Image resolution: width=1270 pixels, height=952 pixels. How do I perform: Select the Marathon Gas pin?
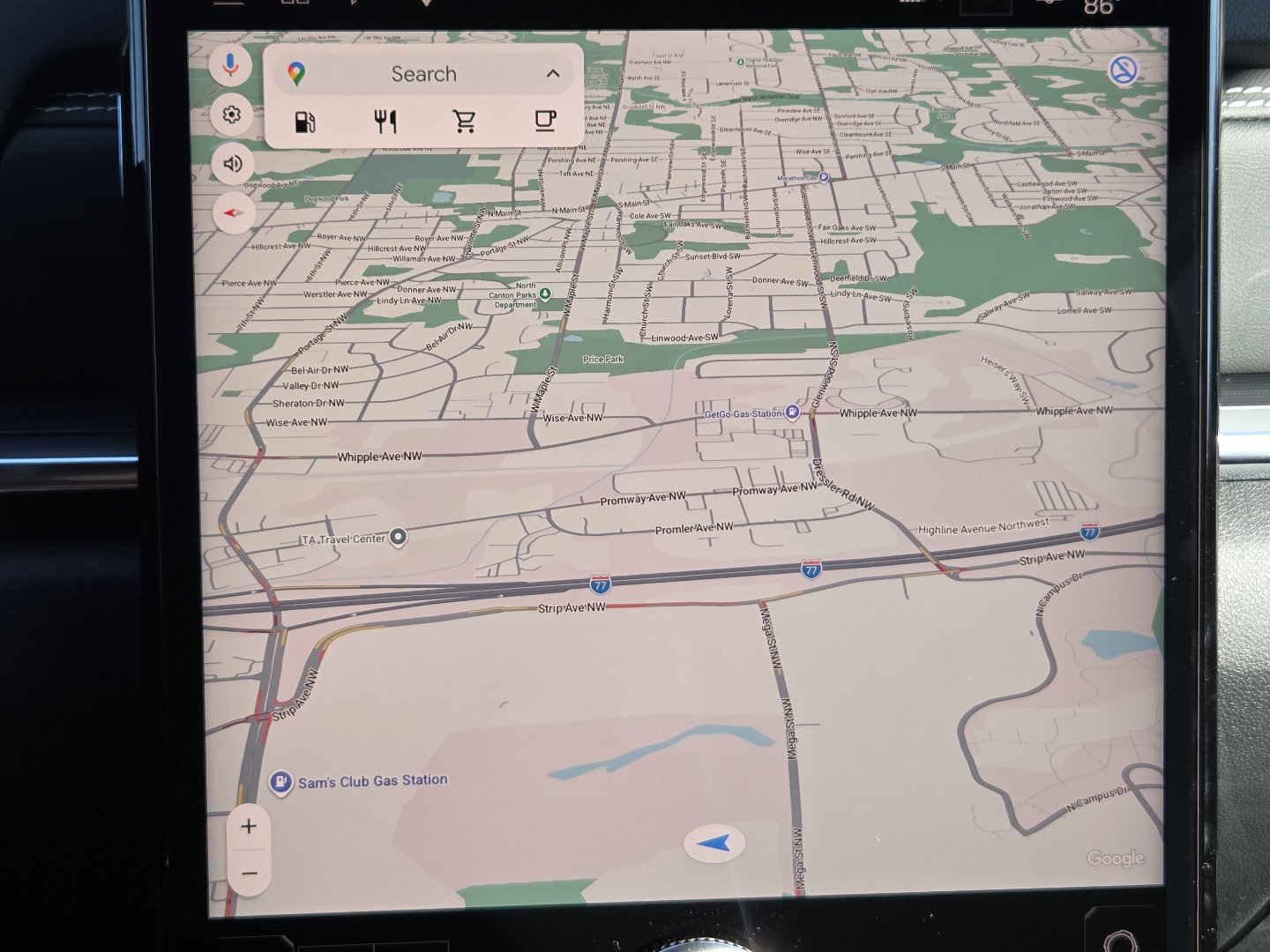point(824,177)
